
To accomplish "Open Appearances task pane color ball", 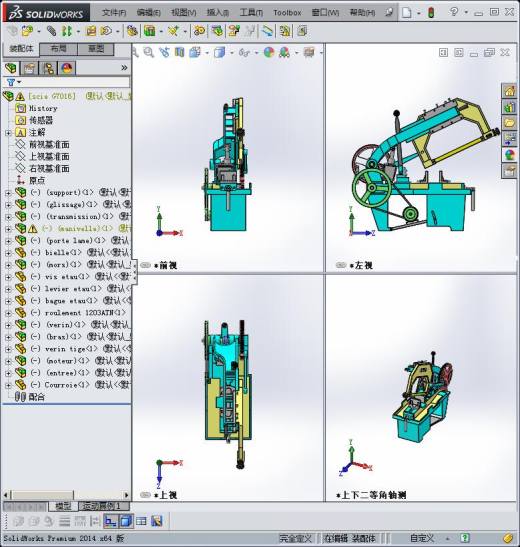I will click(x=509, y=155).
